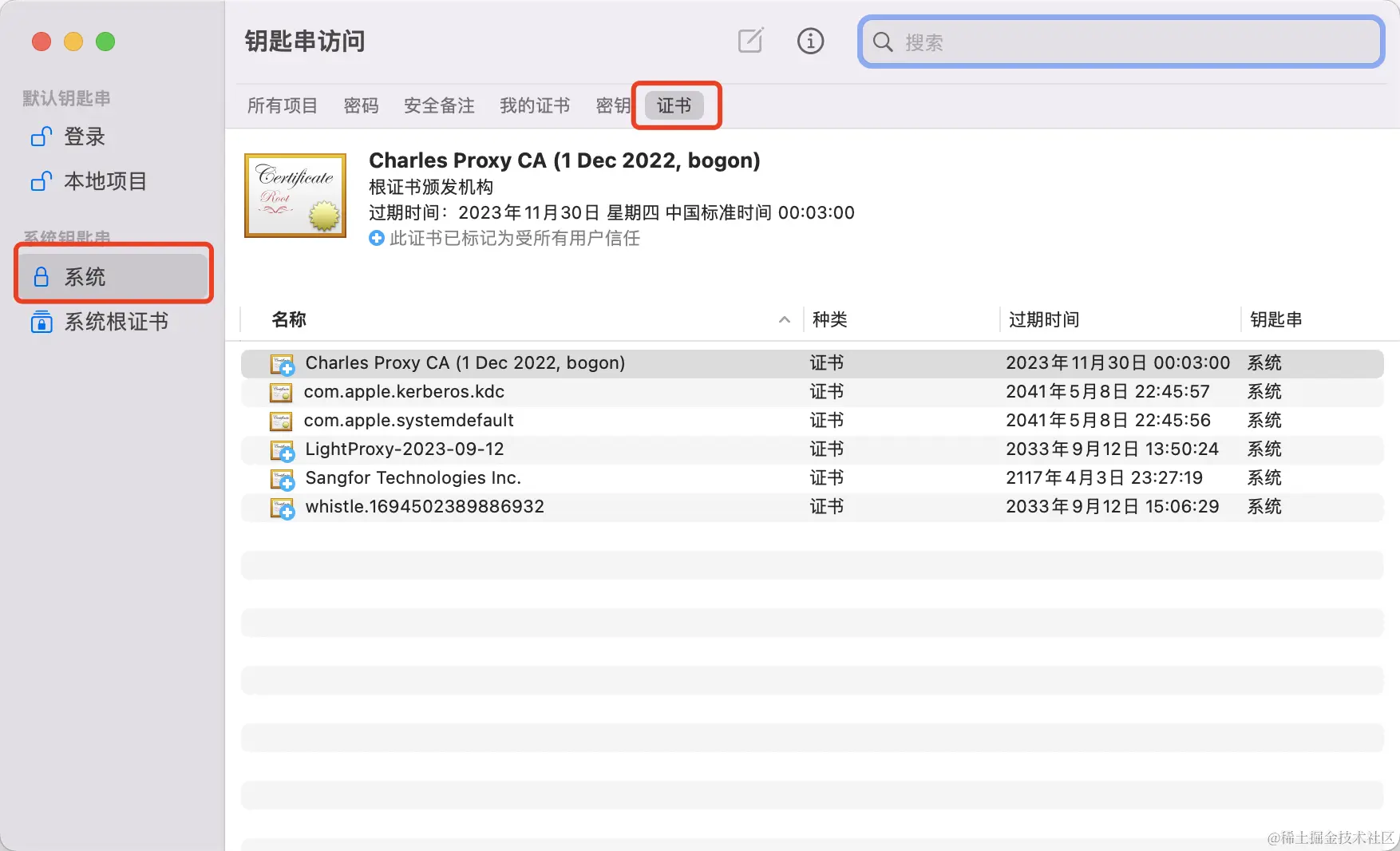Close the 钥匙串访问 window with red button
This screenshot has height=851, width=1400.
click(x=42, y=42)
